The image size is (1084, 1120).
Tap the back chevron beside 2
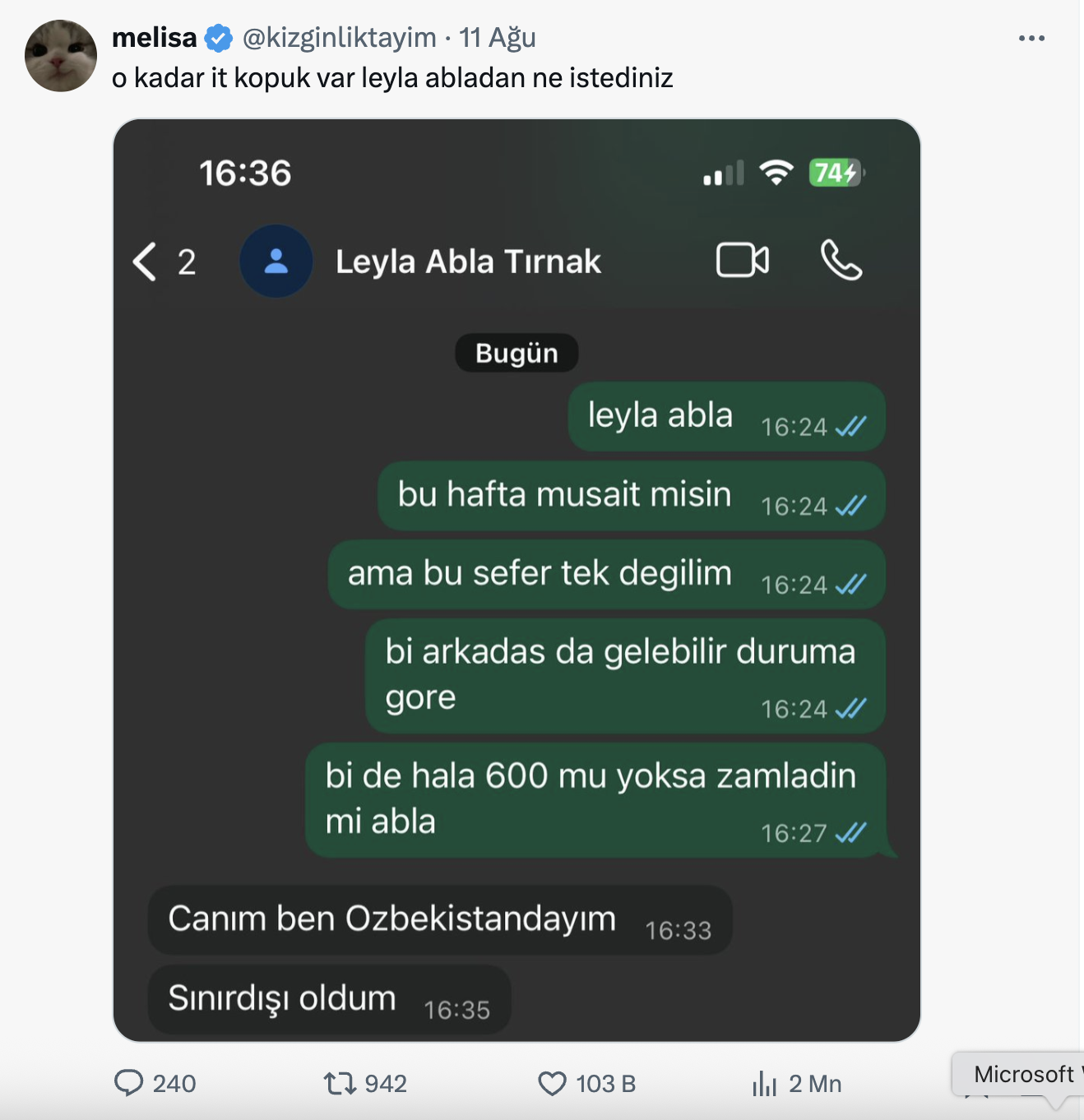point(145,261)
